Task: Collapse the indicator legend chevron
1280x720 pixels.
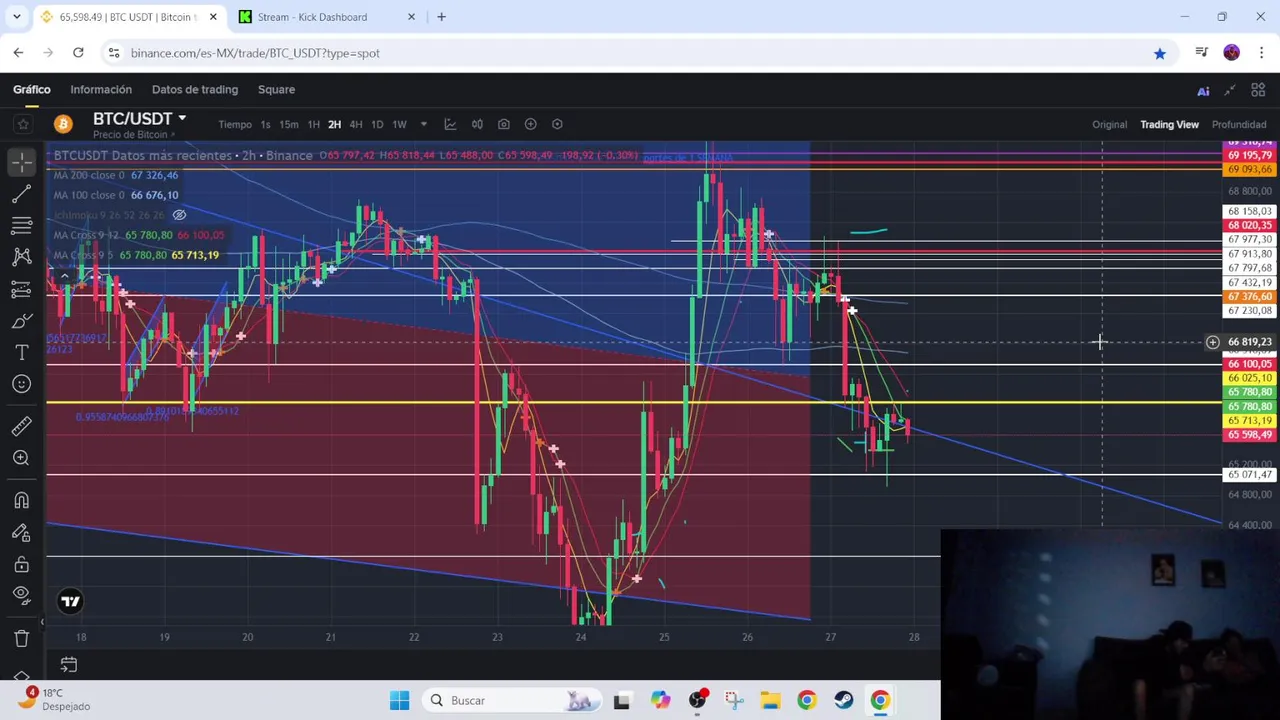Action: (x=64, y=276)
